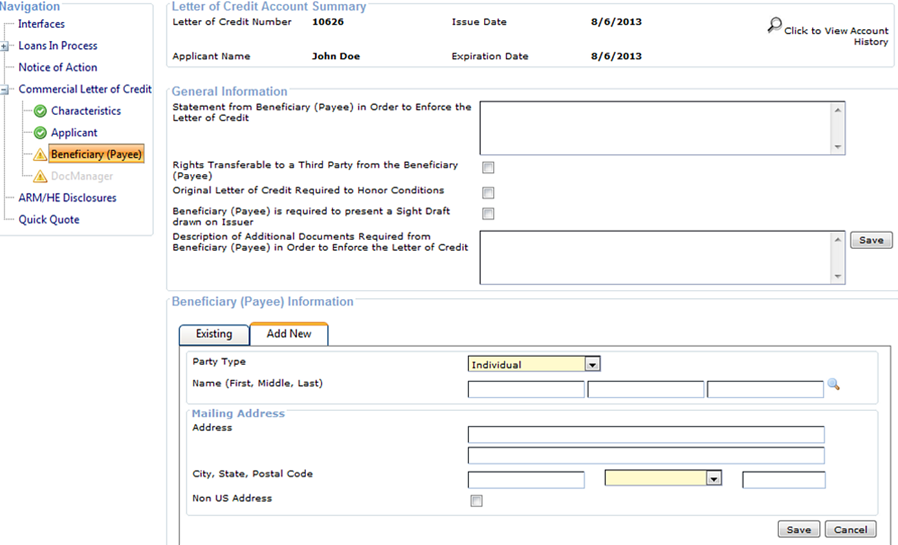
Task: Select Beneficiary (Payee) navigation item
Action: pyautogui.click(x=96, y=154)
